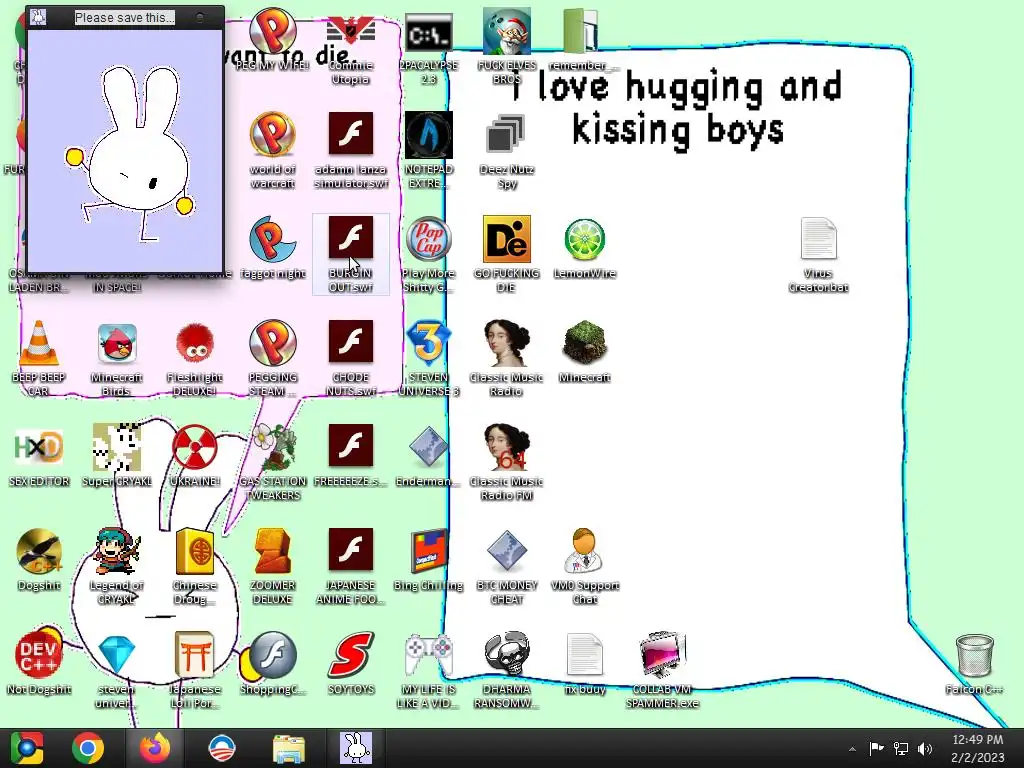Click the taskbar clock showing 12:49 PM
1024x768 pixels.
click(977, 748)
